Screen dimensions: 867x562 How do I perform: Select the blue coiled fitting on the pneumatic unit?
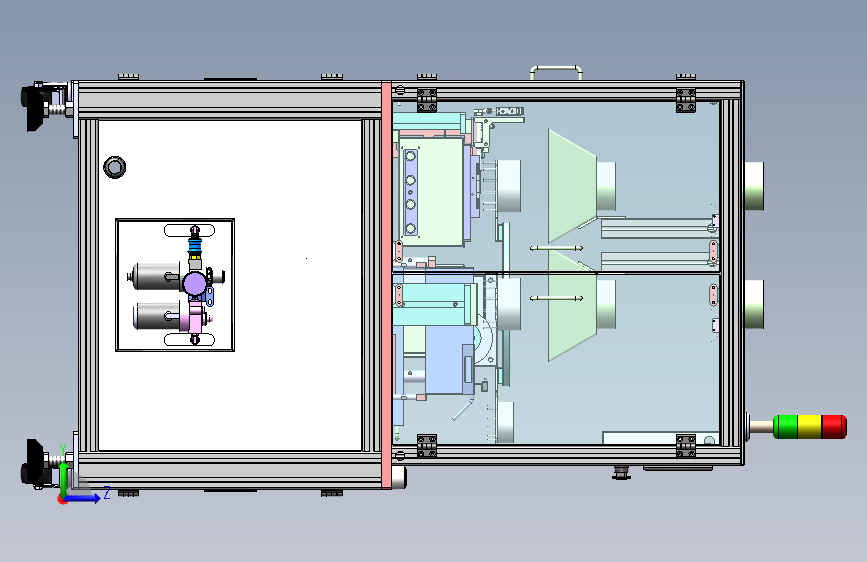click(195, 247)
